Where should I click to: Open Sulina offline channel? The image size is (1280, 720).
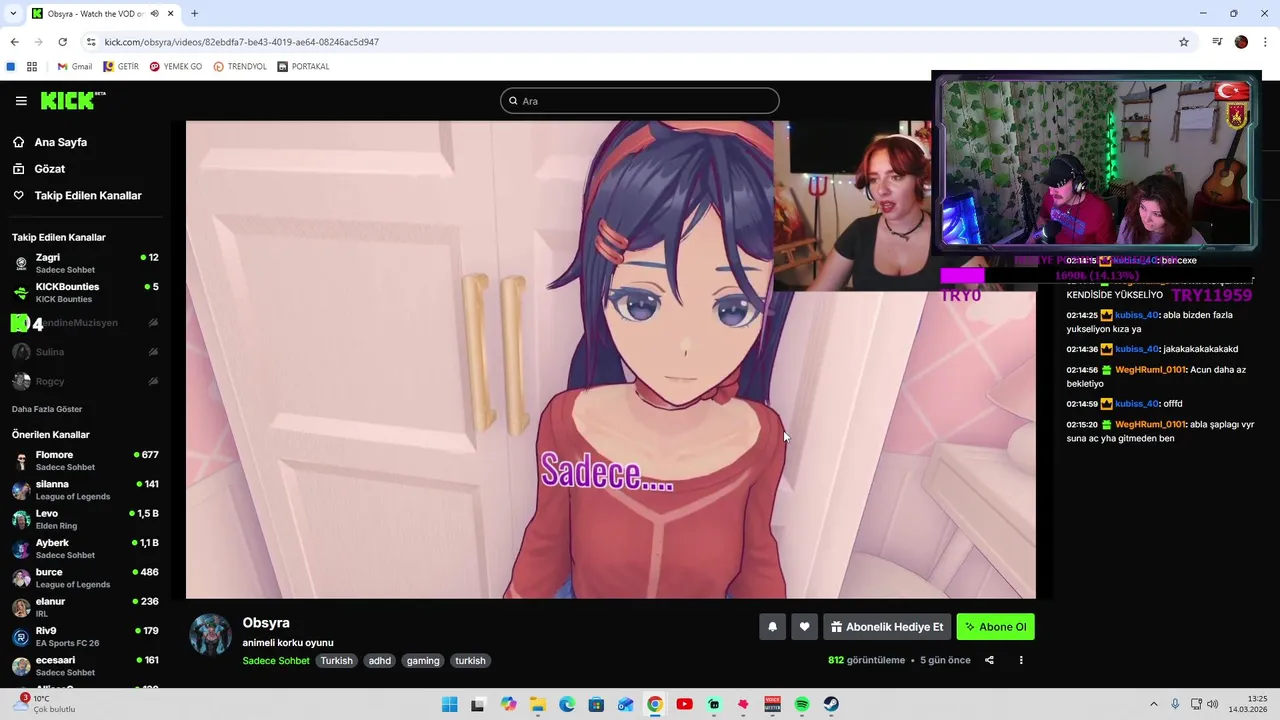coord(85,352)
